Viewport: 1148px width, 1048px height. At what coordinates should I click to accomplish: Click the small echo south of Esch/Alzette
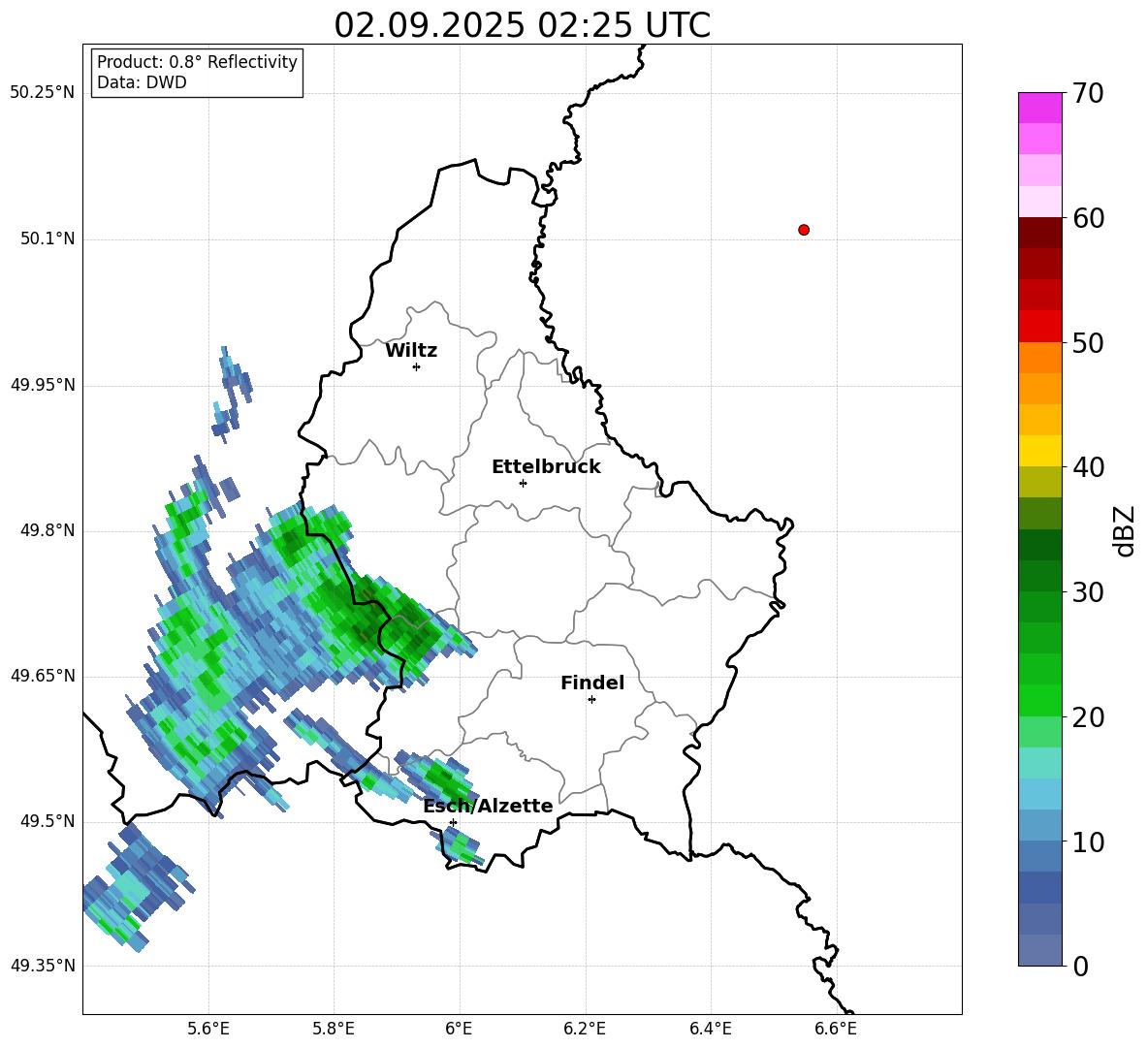460,846
